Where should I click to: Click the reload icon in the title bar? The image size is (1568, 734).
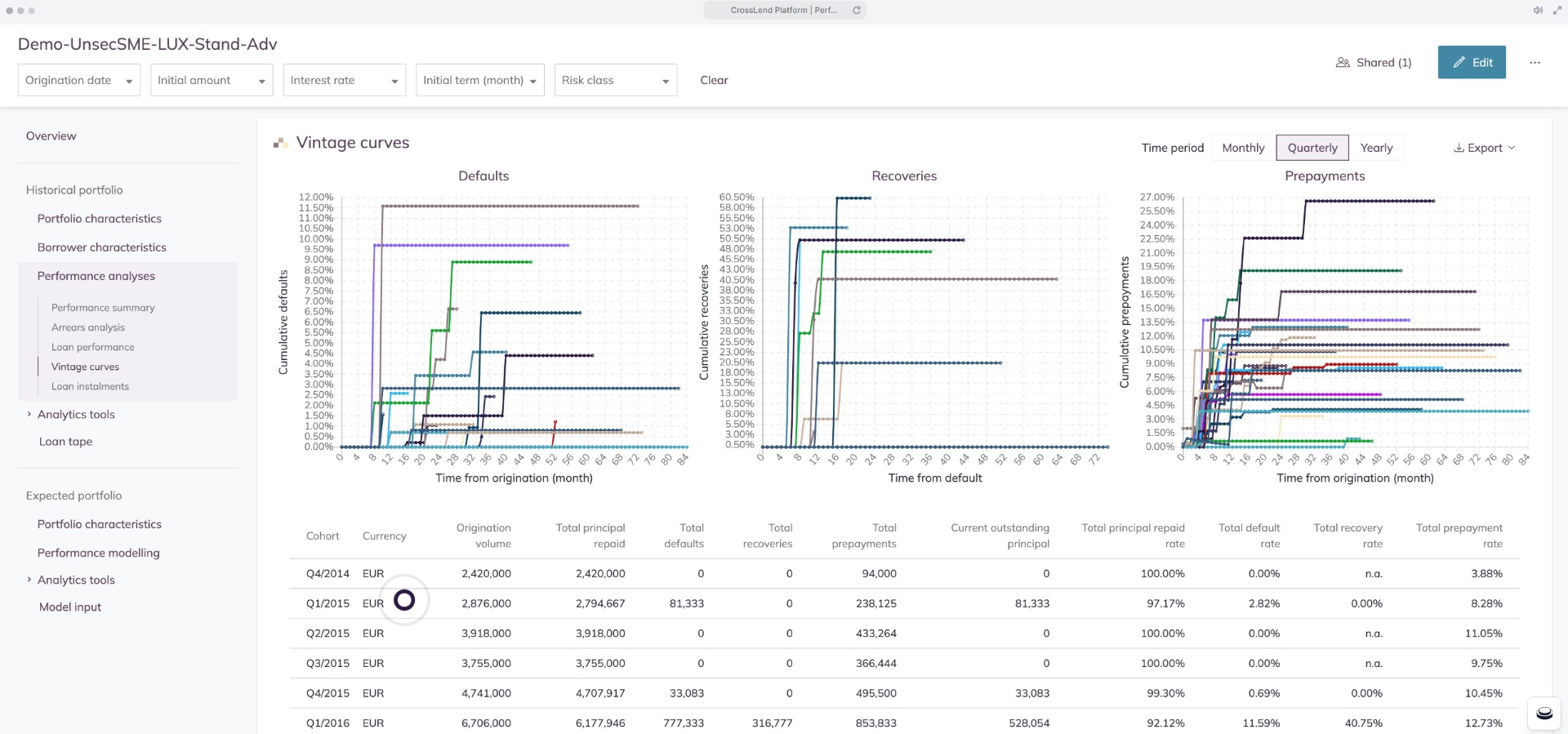[857, 11]
